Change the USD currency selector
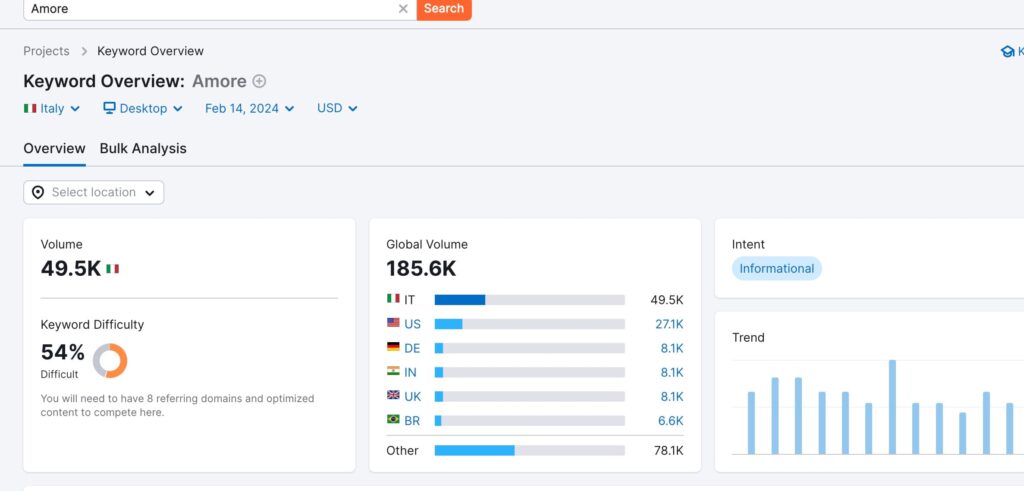This screenshot has width=1024, height=491. click(x=337, y=108)
